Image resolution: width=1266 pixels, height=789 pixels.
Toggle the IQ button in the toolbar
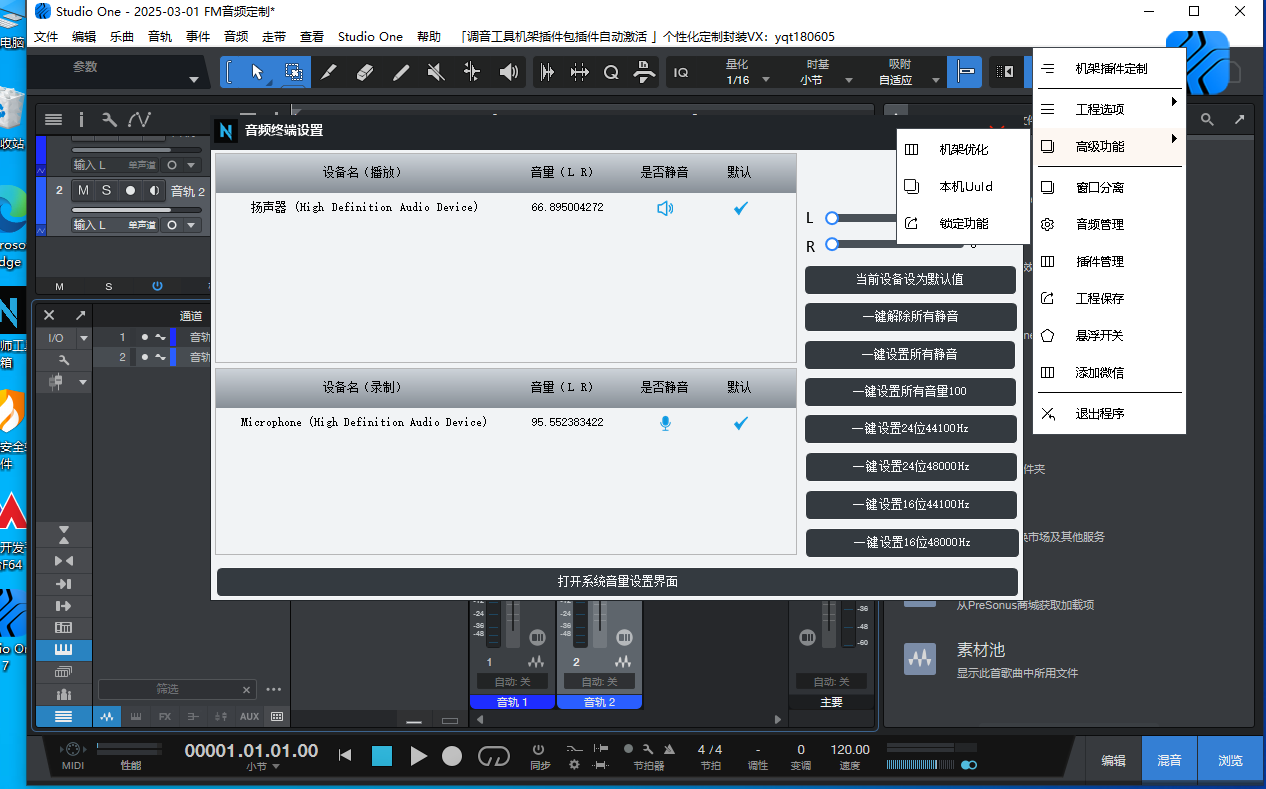click(680, 71)
